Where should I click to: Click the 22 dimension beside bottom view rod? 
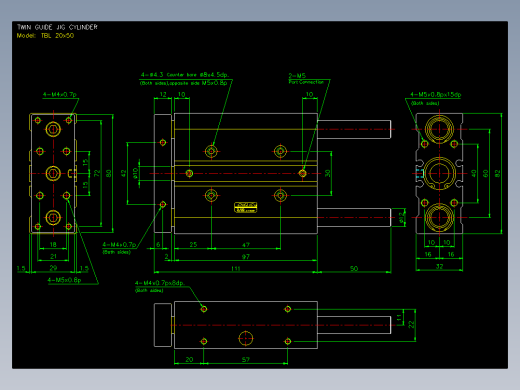tap(411, 325)
